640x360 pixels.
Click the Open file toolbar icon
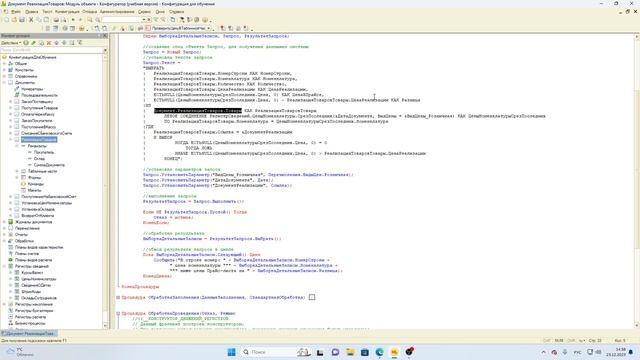click(14, 20)
